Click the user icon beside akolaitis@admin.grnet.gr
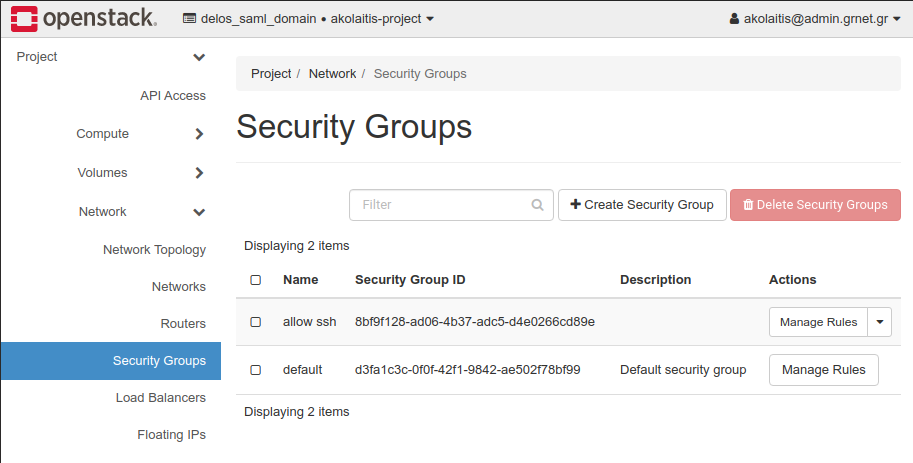The width and height of the screenshot is (913, 463). 734,19
